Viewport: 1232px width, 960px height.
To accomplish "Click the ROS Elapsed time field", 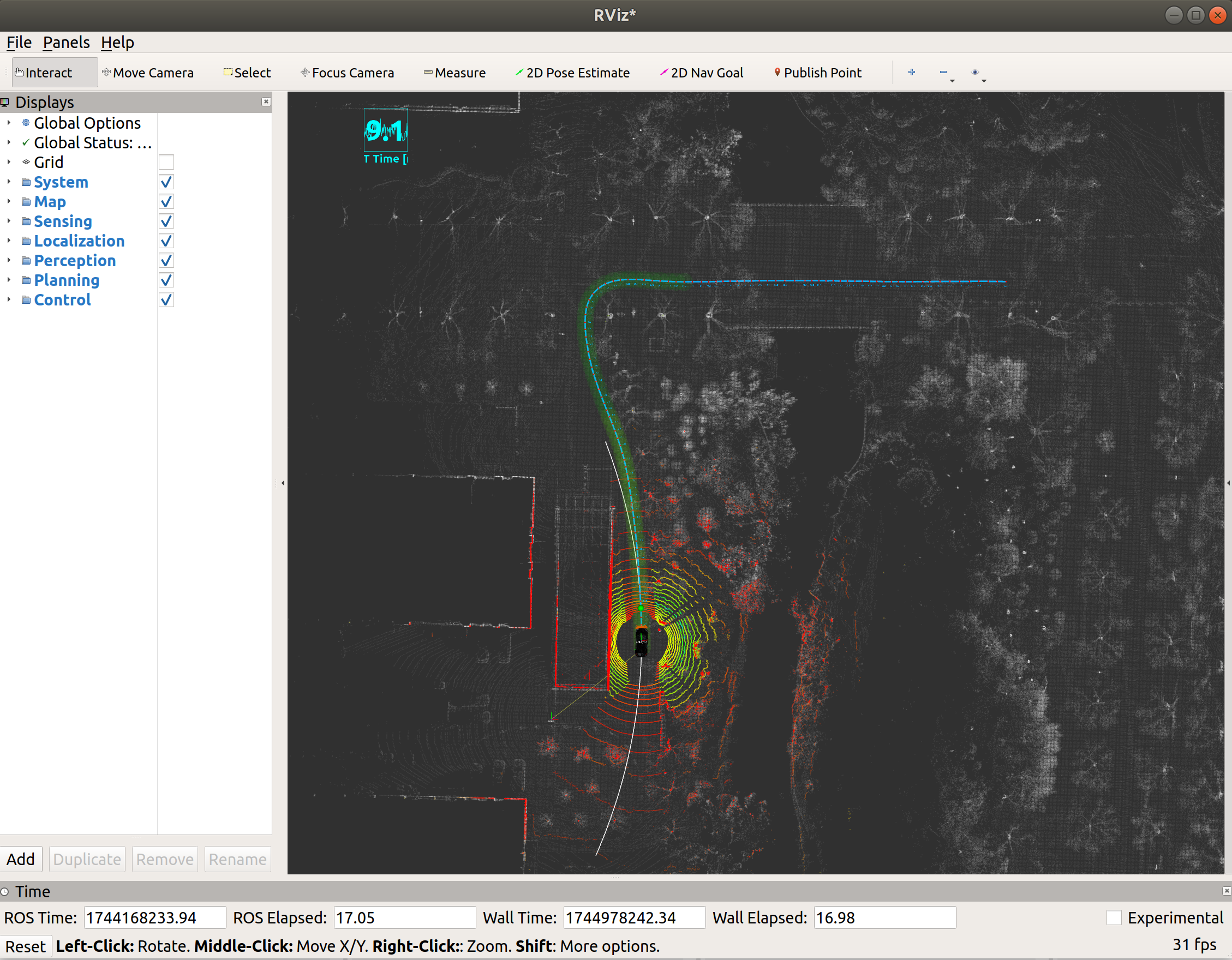I will point(404,917).
